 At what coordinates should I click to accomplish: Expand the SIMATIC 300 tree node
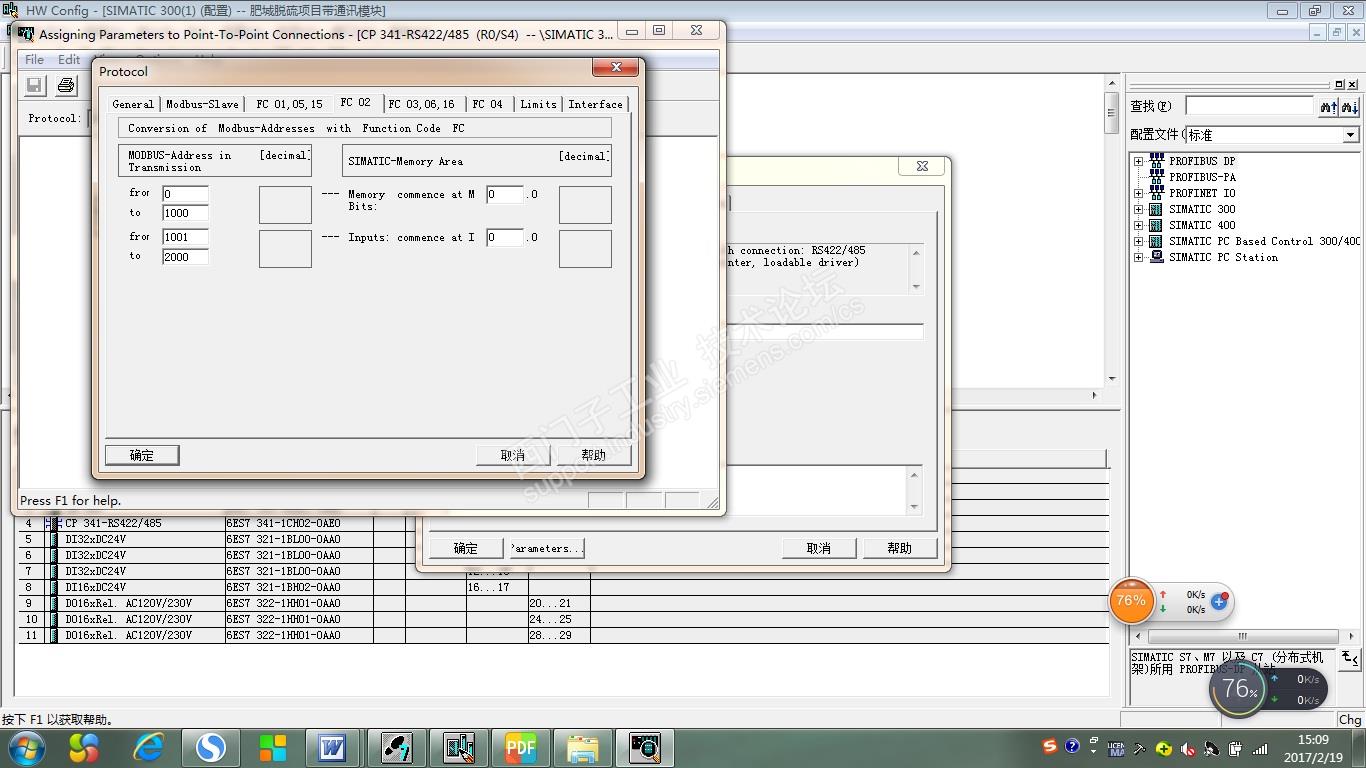pos(1138,209)
